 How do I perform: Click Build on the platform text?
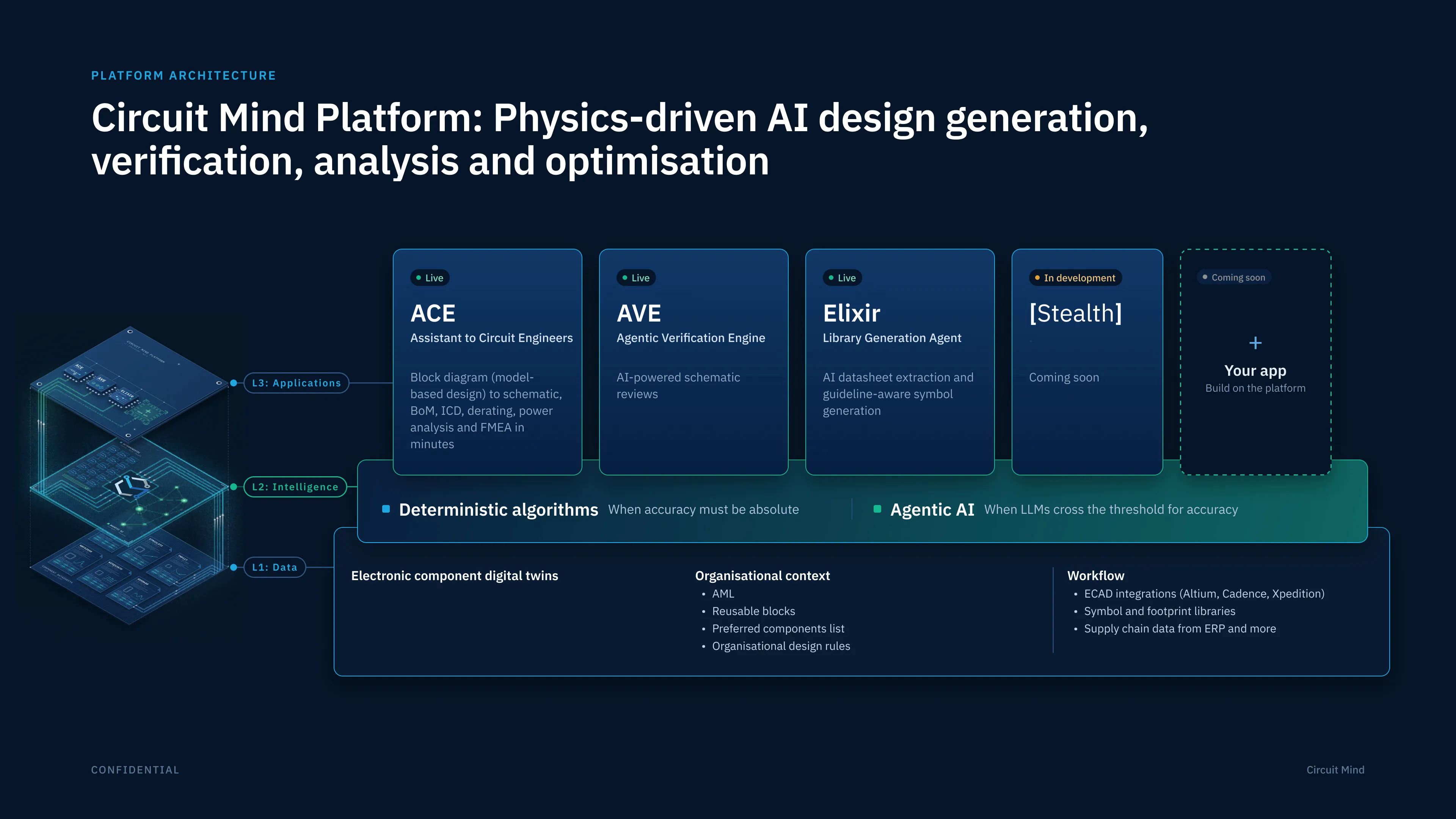pos(1255,388)
